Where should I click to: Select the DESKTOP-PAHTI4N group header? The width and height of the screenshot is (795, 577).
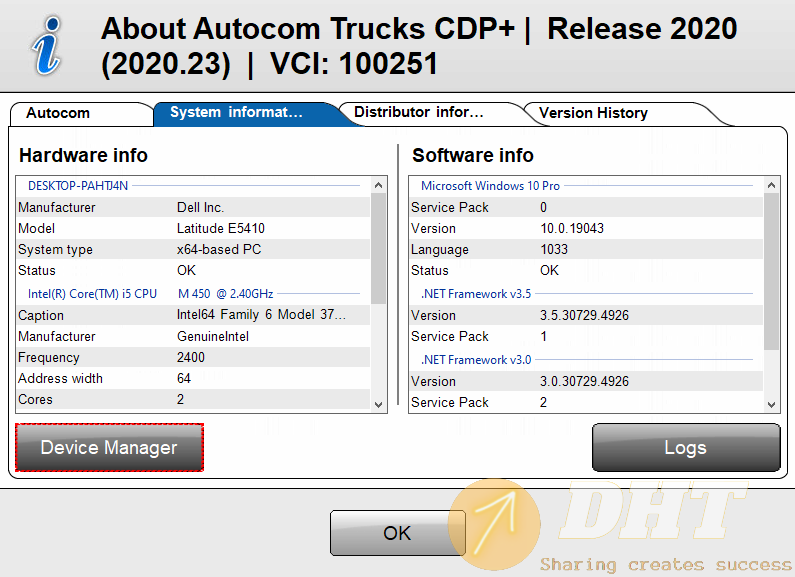(x=78, y=185)
